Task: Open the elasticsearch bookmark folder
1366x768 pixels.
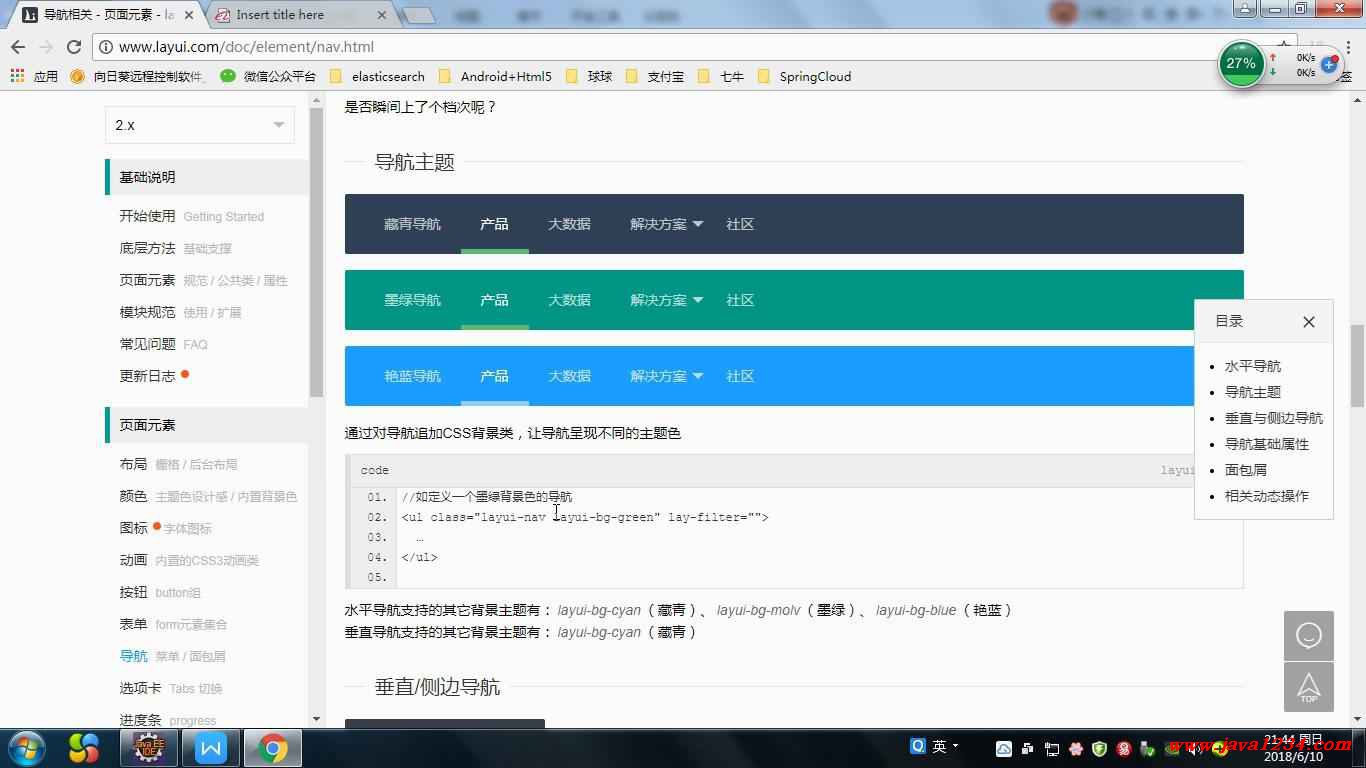Action: pyautogui.click(x=377, y=76)
